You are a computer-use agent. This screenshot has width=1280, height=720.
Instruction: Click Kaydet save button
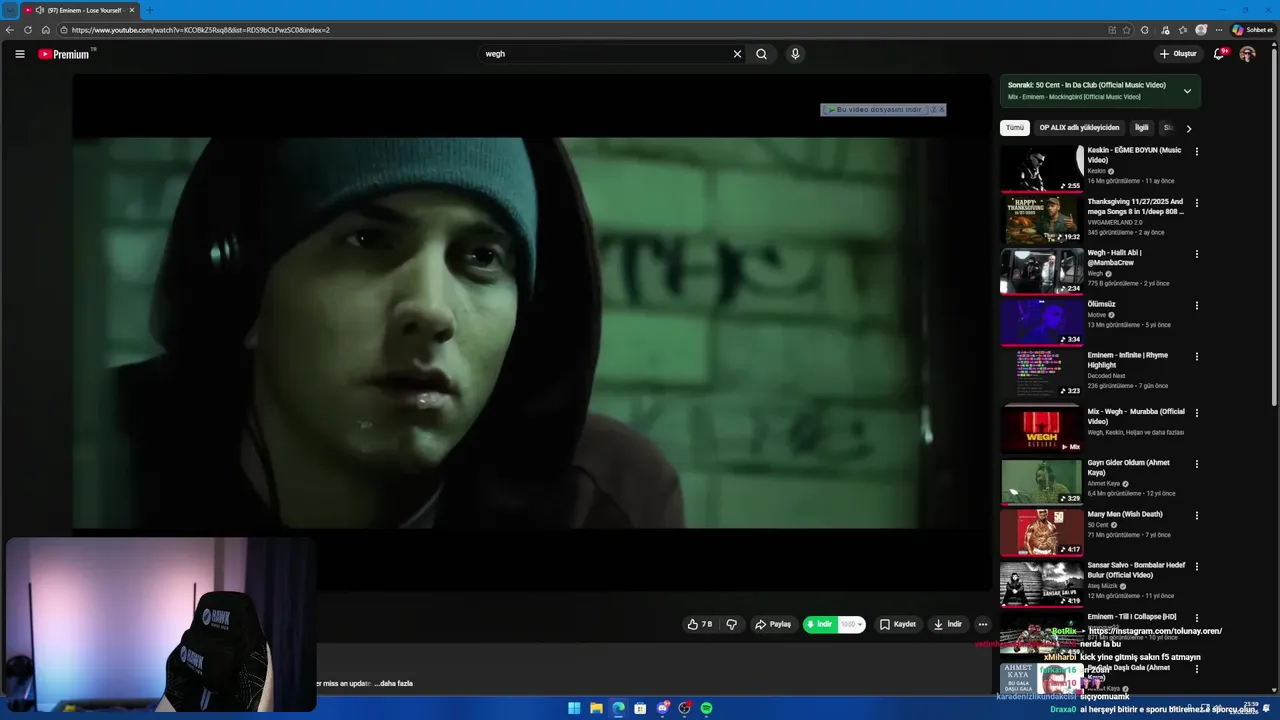tap(898, 624)
